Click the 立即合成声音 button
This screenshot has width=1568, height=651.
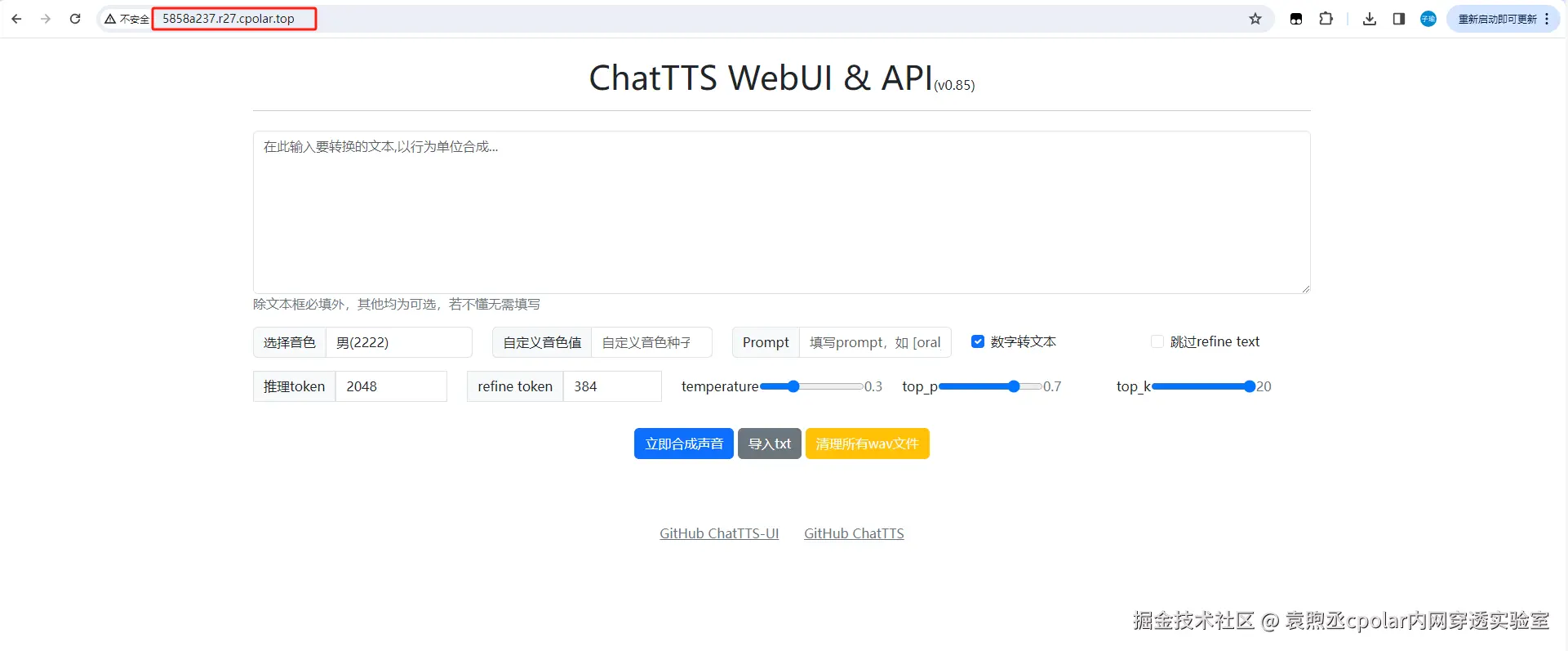[684, 444]
